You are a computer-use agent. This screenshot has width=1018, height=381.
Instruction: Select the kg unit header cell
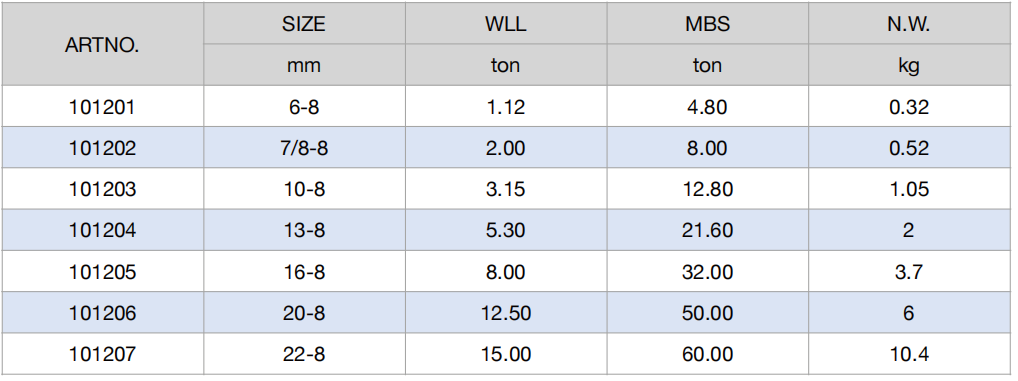908,66
